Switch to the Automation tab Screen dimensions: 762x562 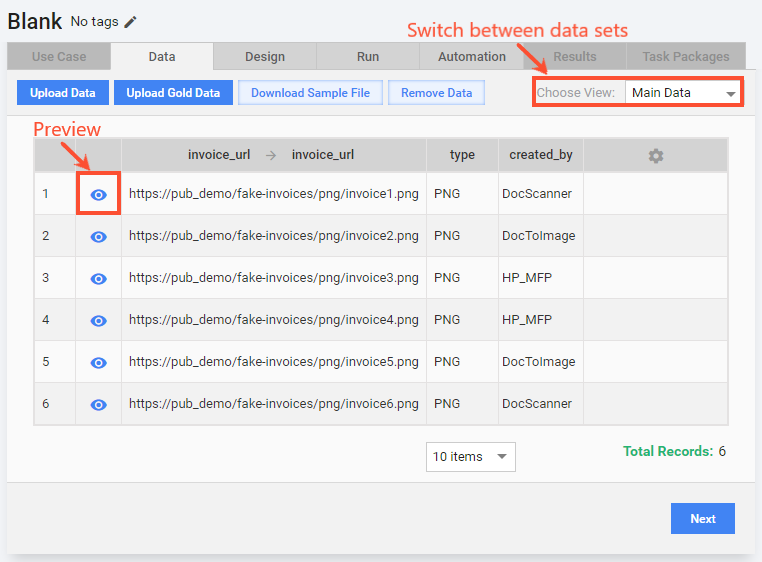point(472,56)
